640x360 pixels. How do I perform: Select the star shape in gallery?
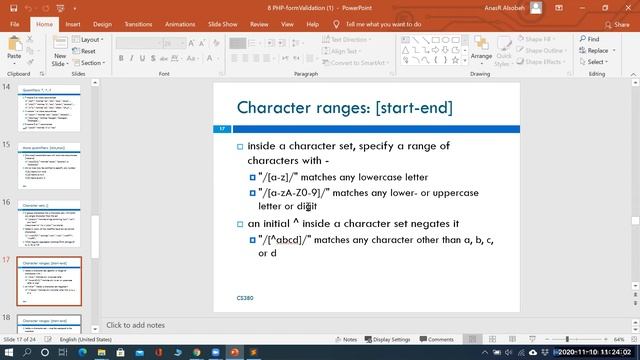pos(455,60)
